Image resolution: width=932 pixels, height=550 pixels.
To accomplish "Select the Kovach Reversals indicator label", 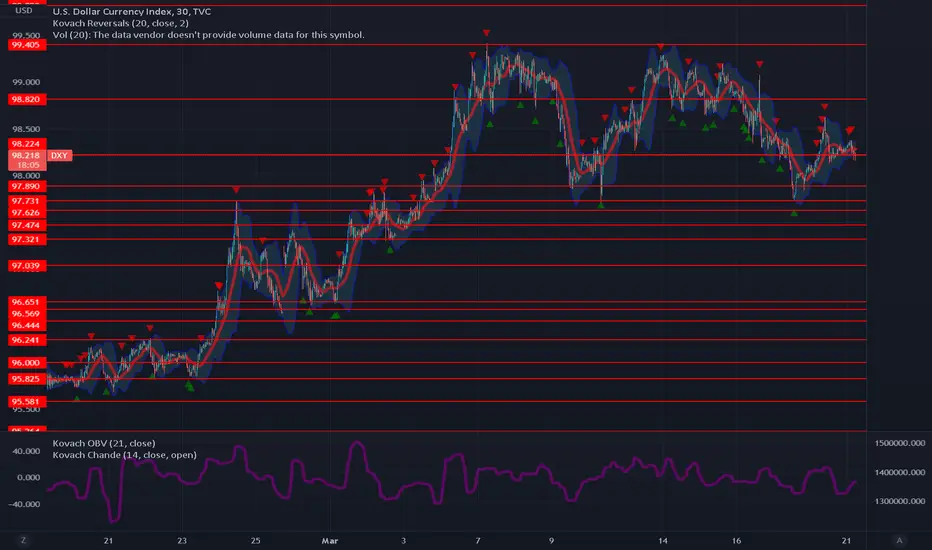I will coord(121,23).
